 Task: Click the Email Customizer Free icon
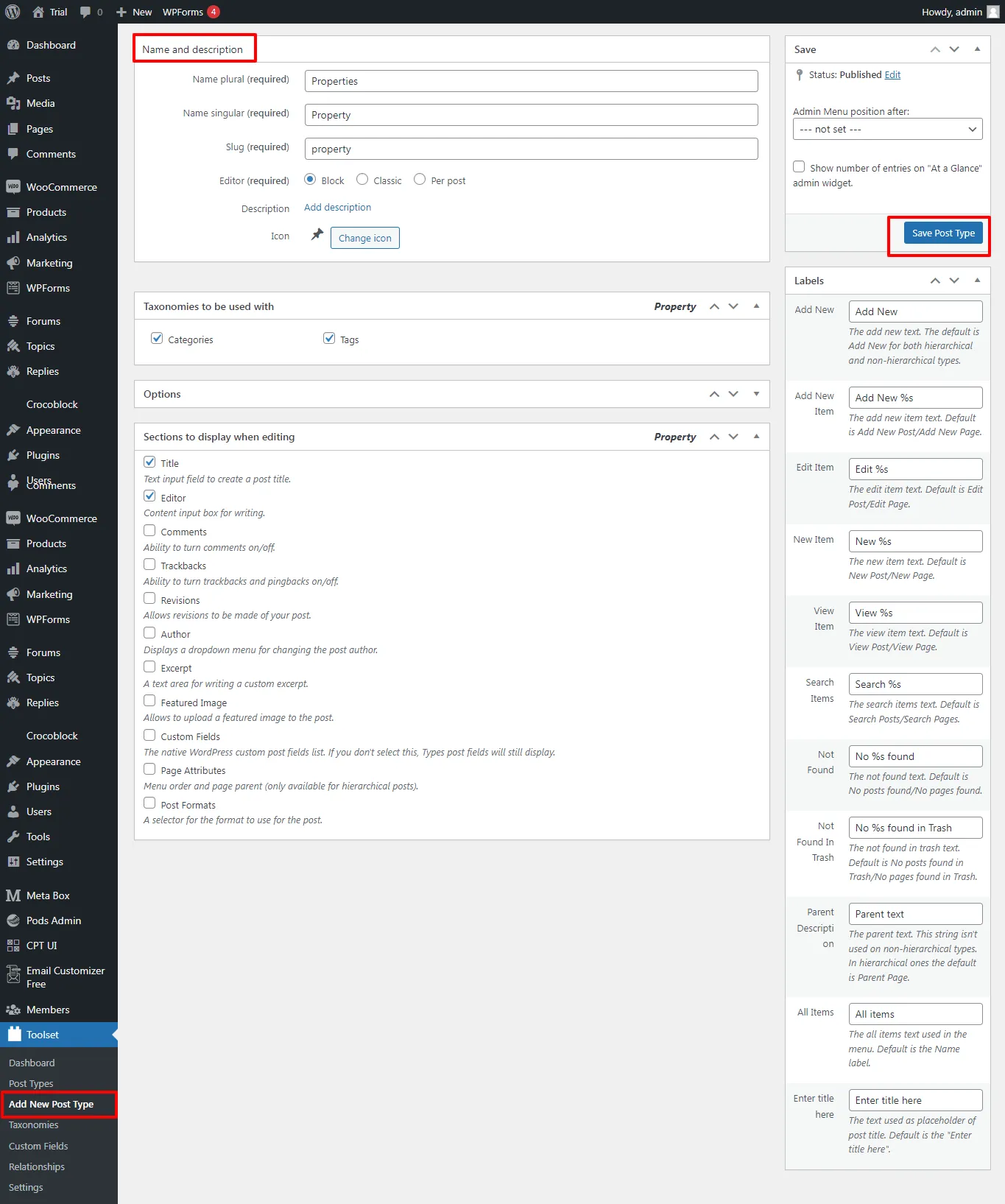13,976
